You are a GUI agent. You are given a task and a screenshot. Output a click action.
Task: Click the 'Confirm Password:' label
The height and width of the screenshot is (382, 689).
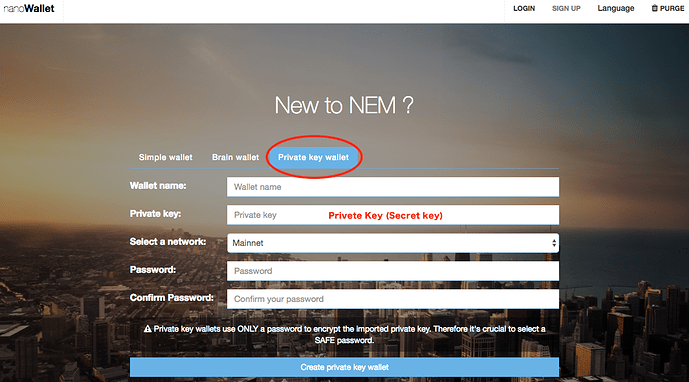click(171, 298)
